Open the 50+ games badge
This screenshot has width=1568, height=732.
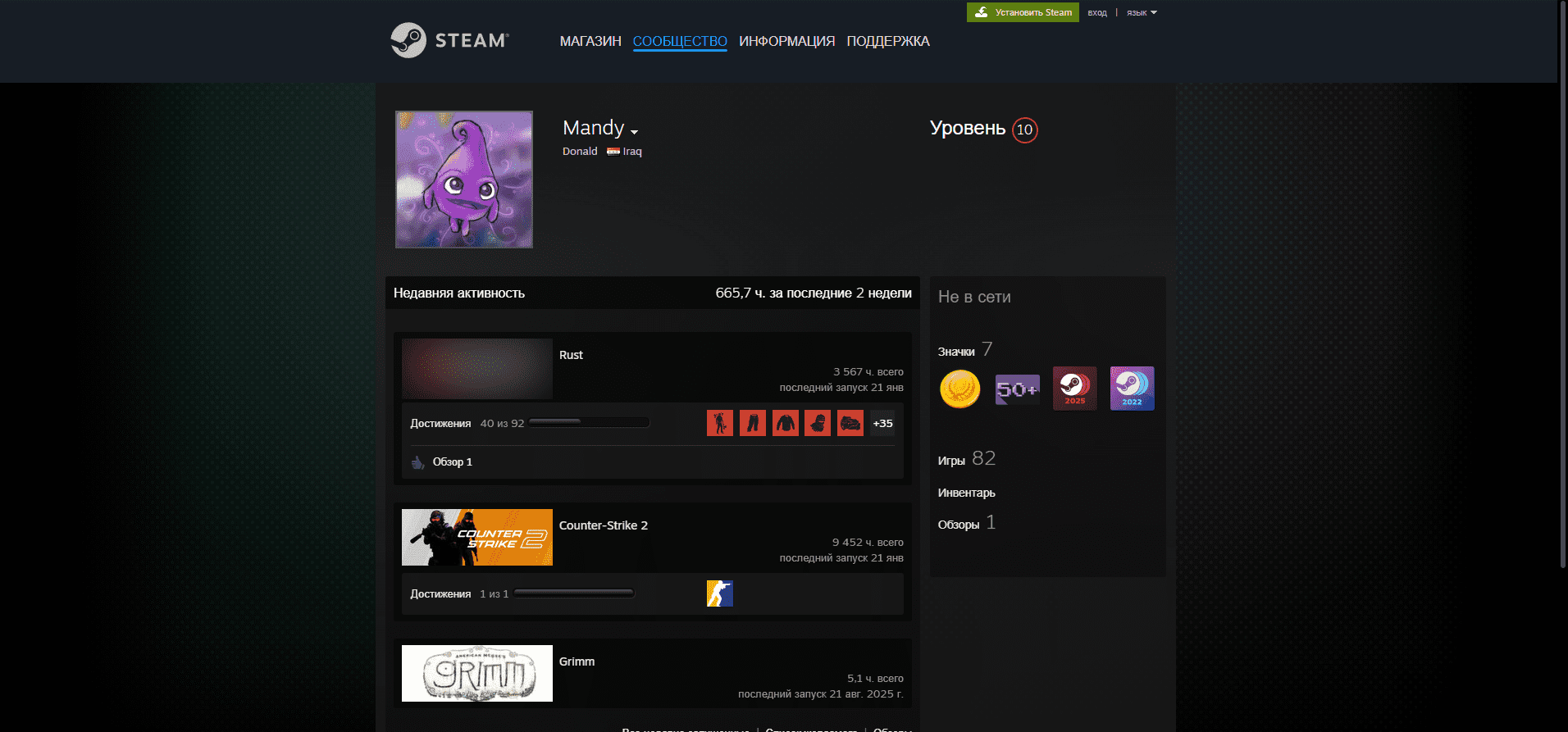pyautogui.click(x=1018, y=389)
